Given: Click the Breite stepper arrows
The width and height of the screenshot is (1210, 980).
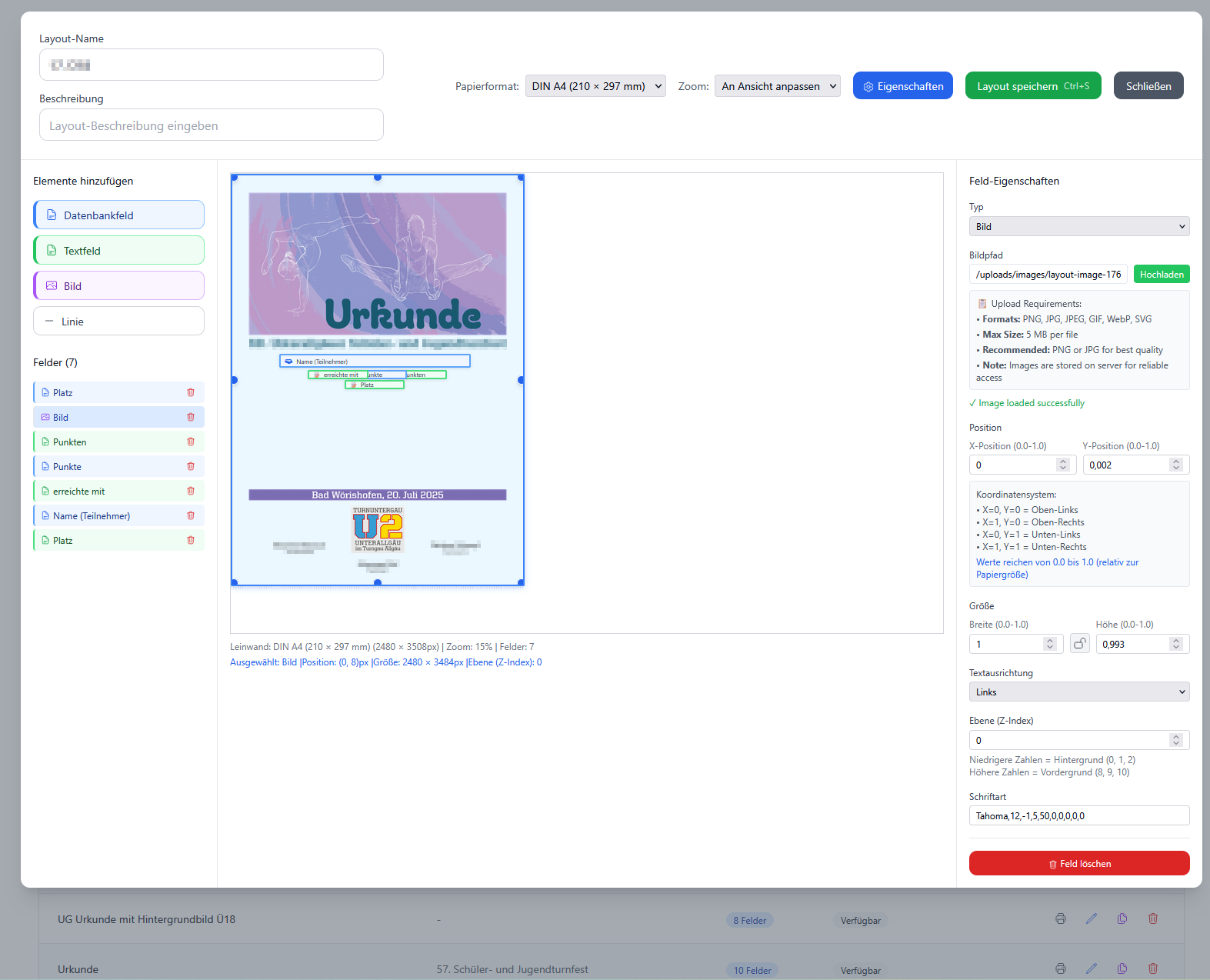Looking at the screenshot, I should 1050,644.
